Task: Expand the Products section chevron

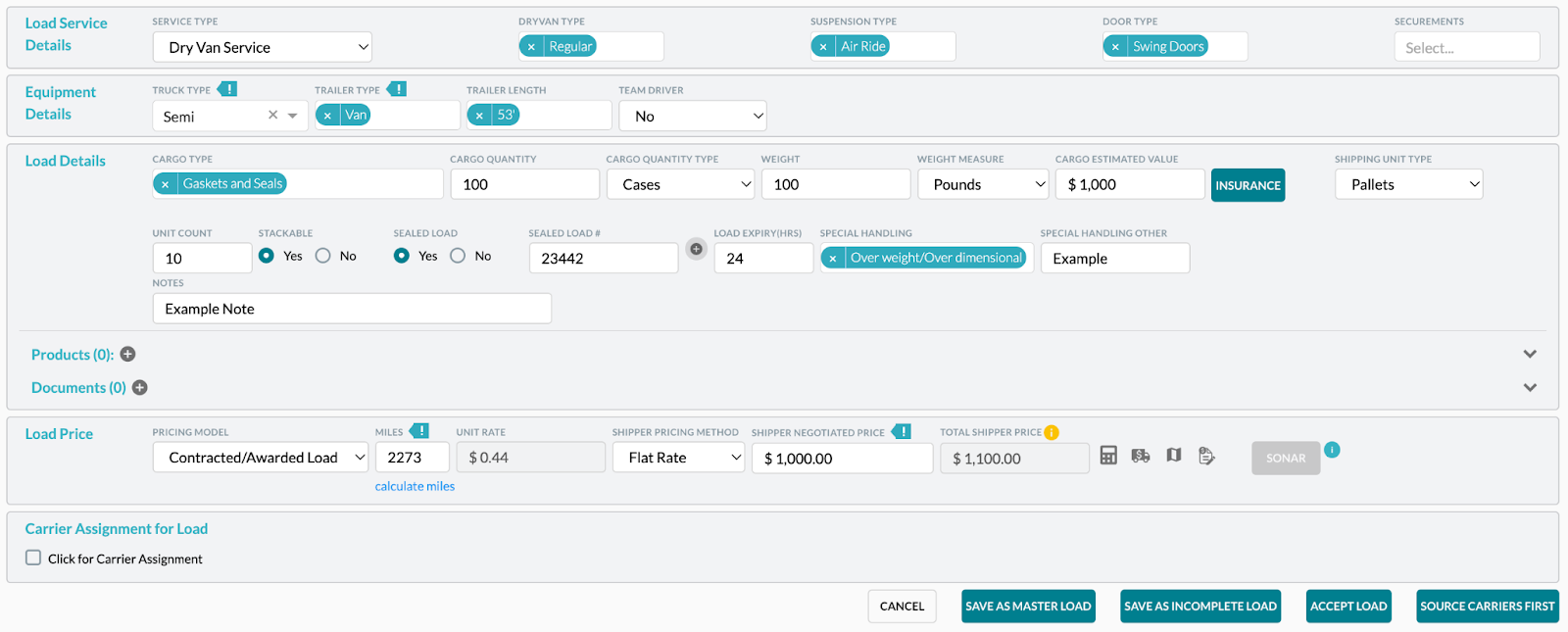Action: pyautogui.click(x=1530, y=354)
